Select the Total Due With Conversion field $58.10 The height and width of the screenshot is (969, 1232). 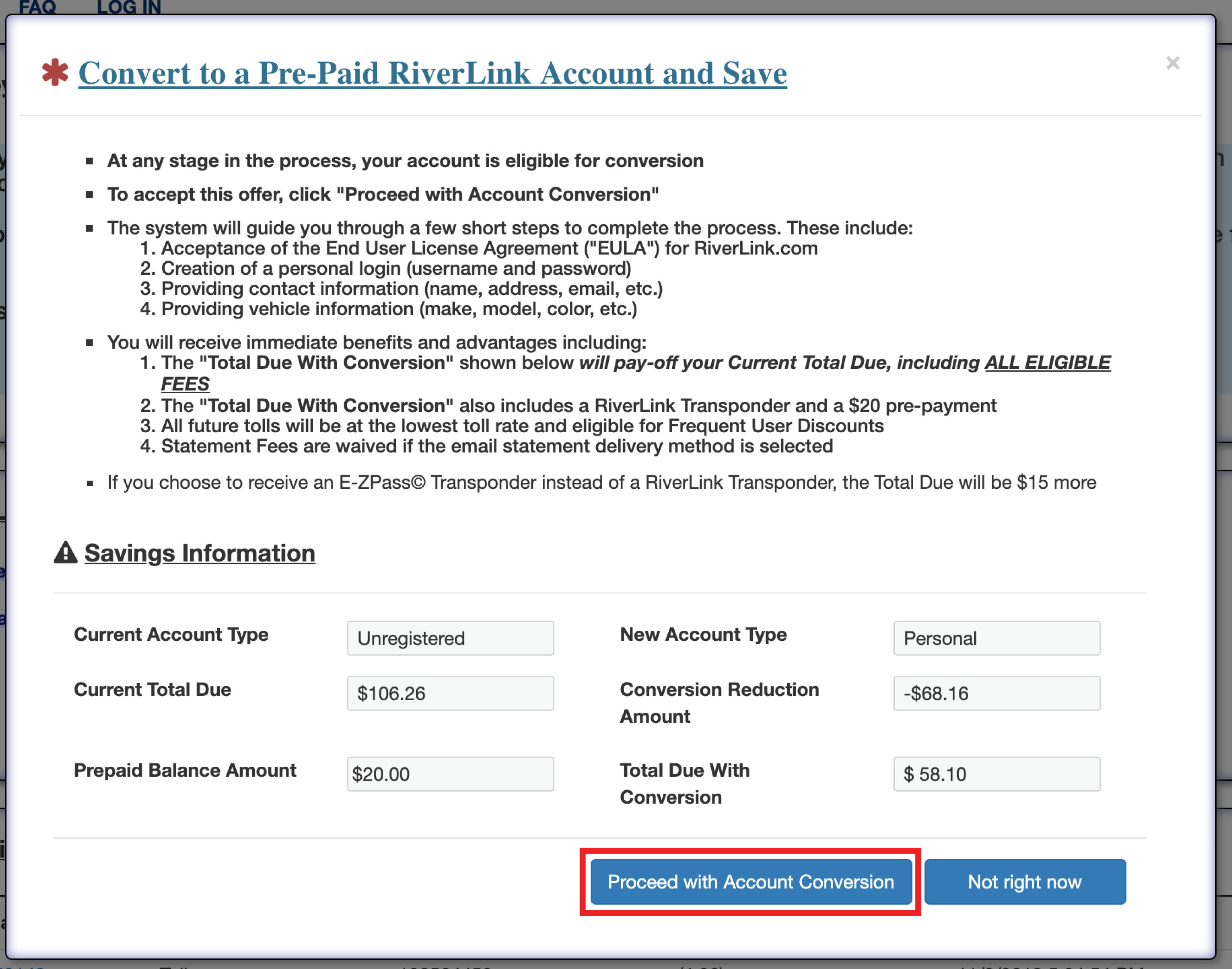click(x=997, y=774)
